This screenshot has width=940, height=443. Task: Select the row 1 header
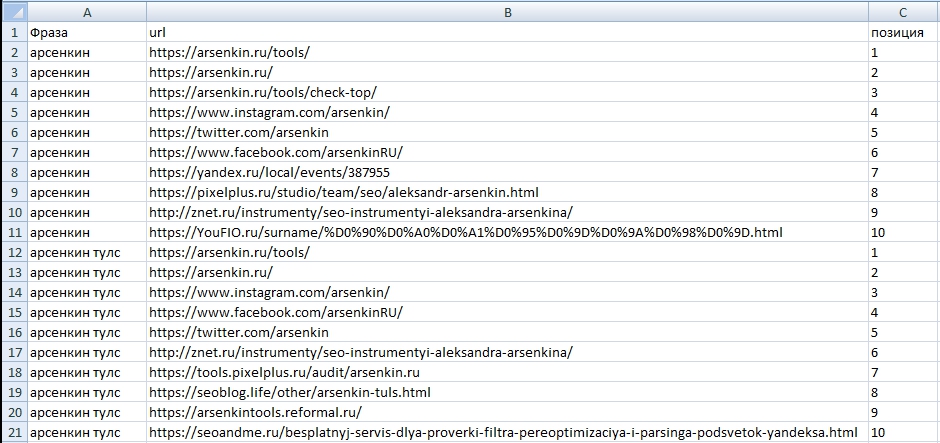click(x=12, y=32)
